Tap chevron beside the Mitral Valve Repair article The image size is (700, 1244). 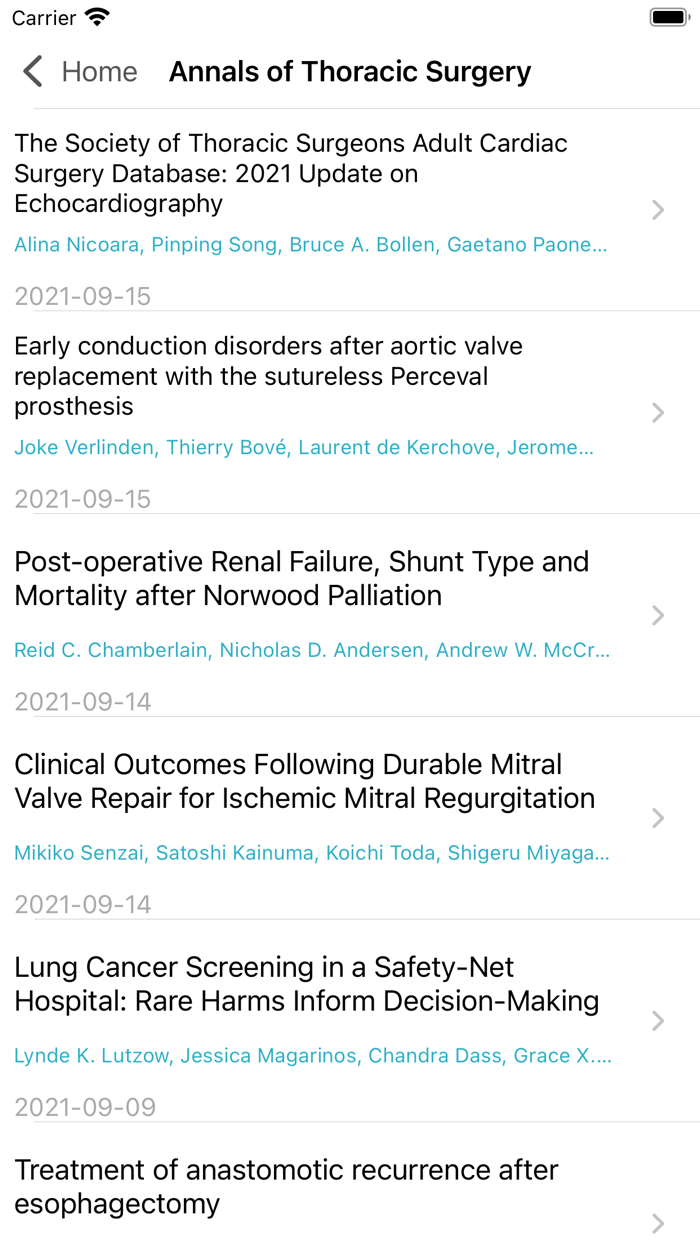(658, 818)
